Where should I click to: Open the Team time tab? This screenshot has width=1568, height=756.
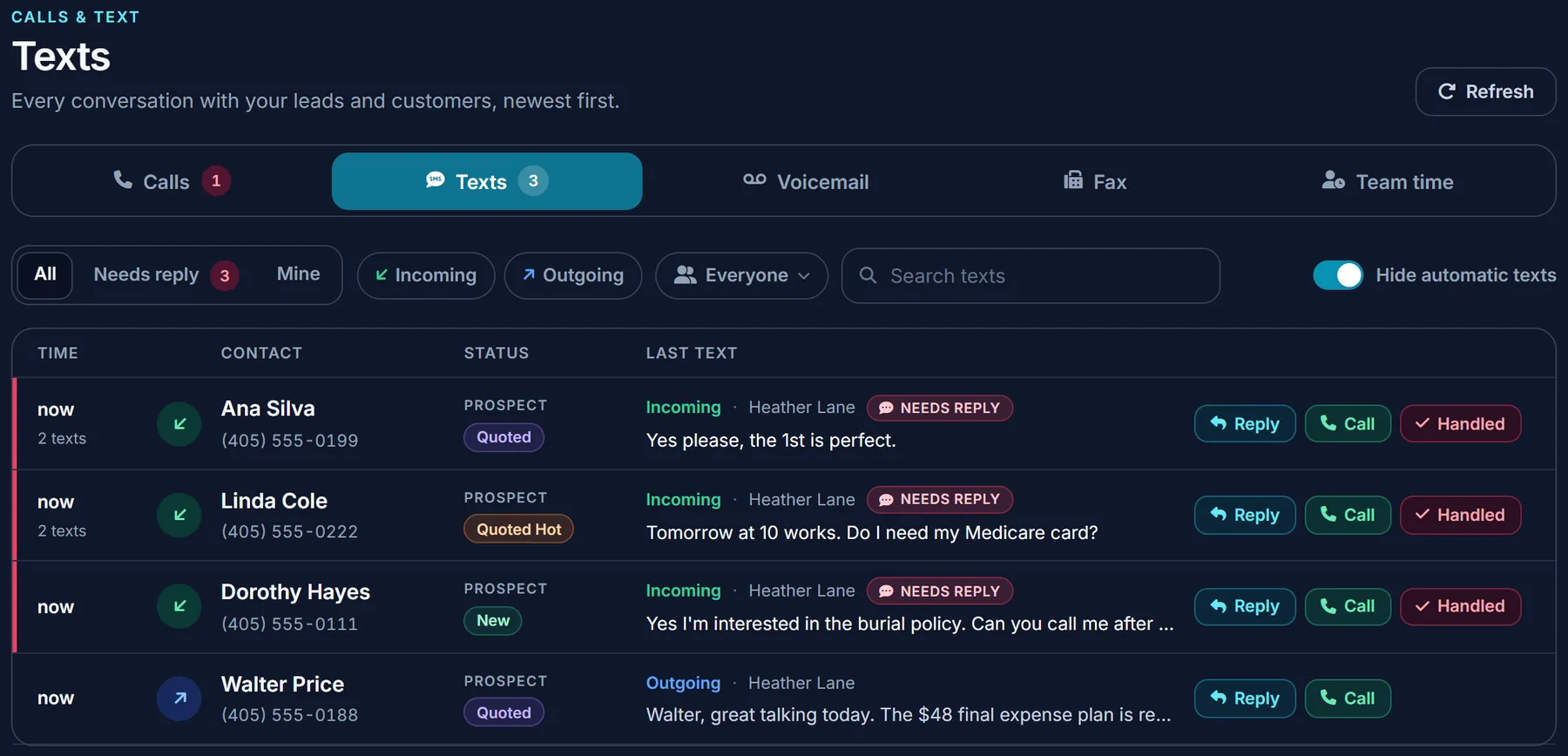(x=1388, y=181)
